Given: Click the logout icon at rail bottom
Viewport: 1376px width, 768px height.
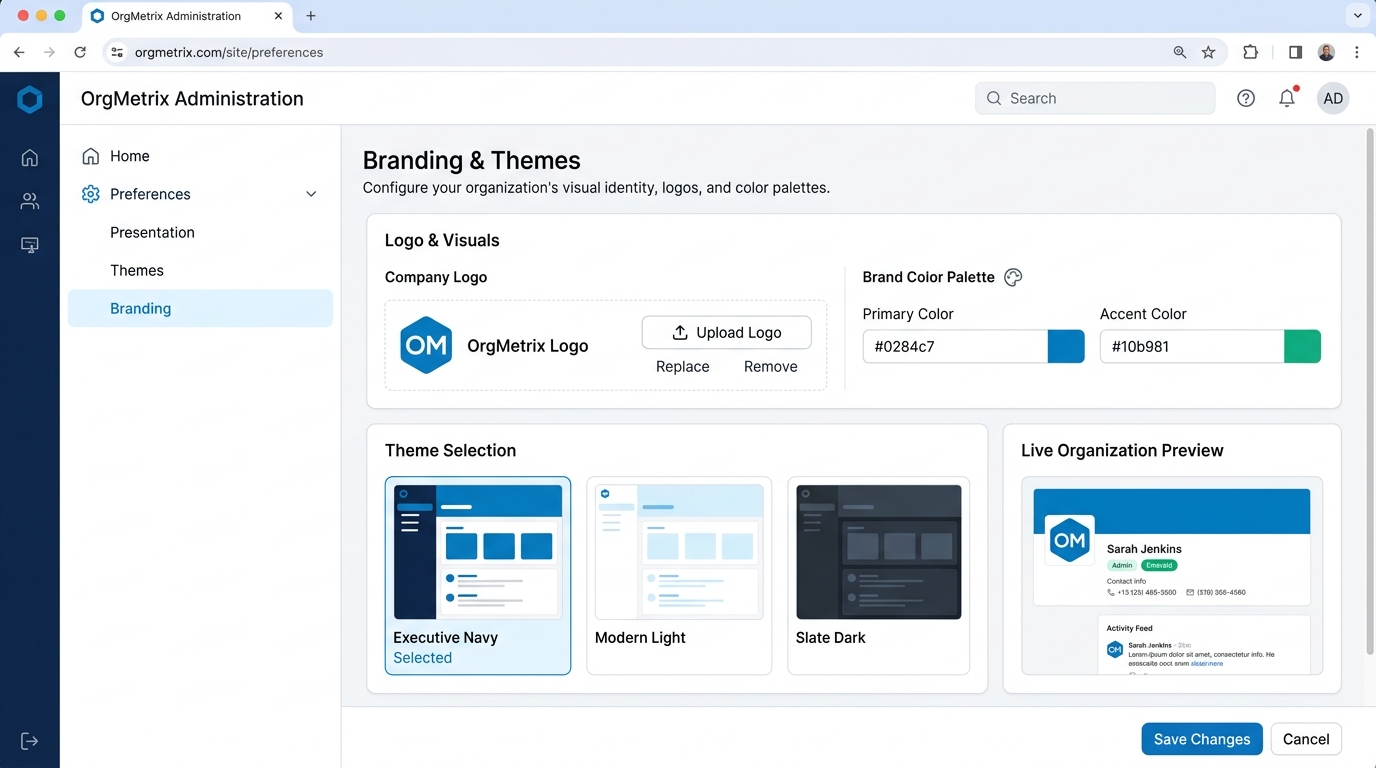Looking at the screenshot, I should click(30, 741).
